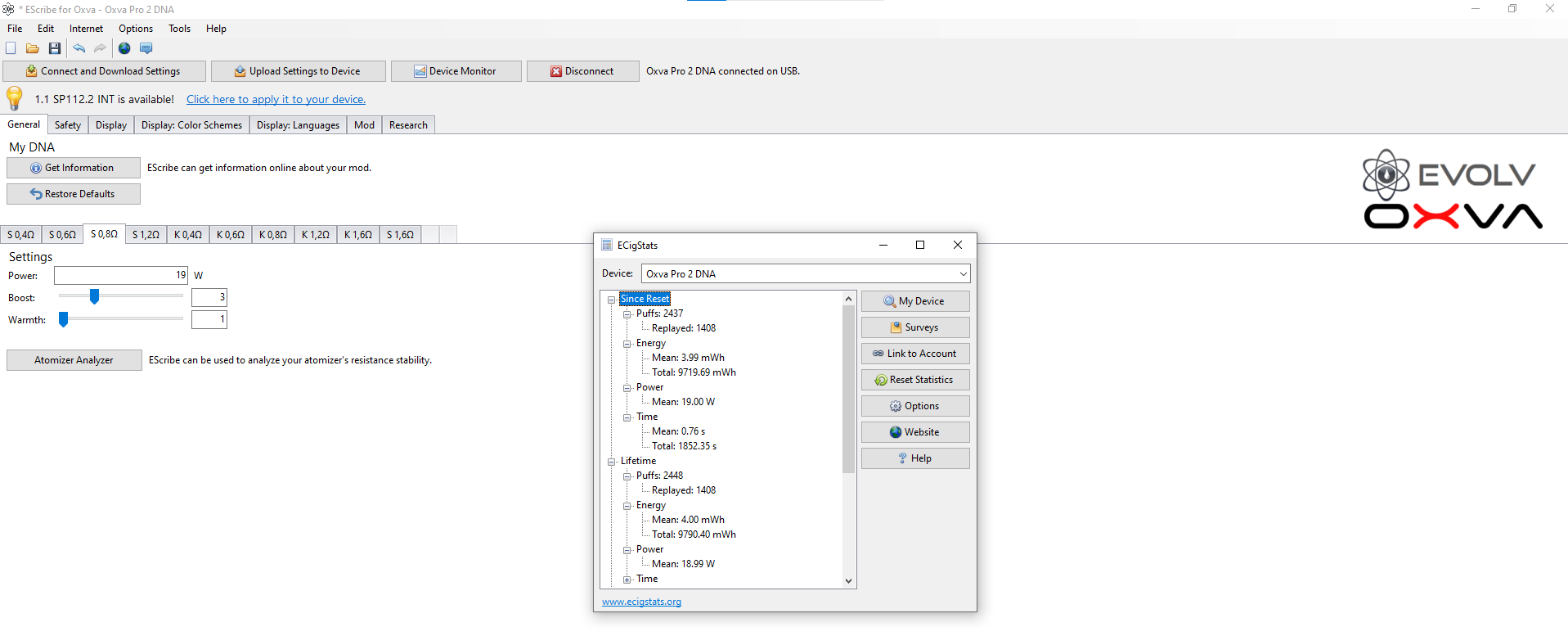
Task: Select Mean: 18.99 W tree row
Action: [683, 564]
